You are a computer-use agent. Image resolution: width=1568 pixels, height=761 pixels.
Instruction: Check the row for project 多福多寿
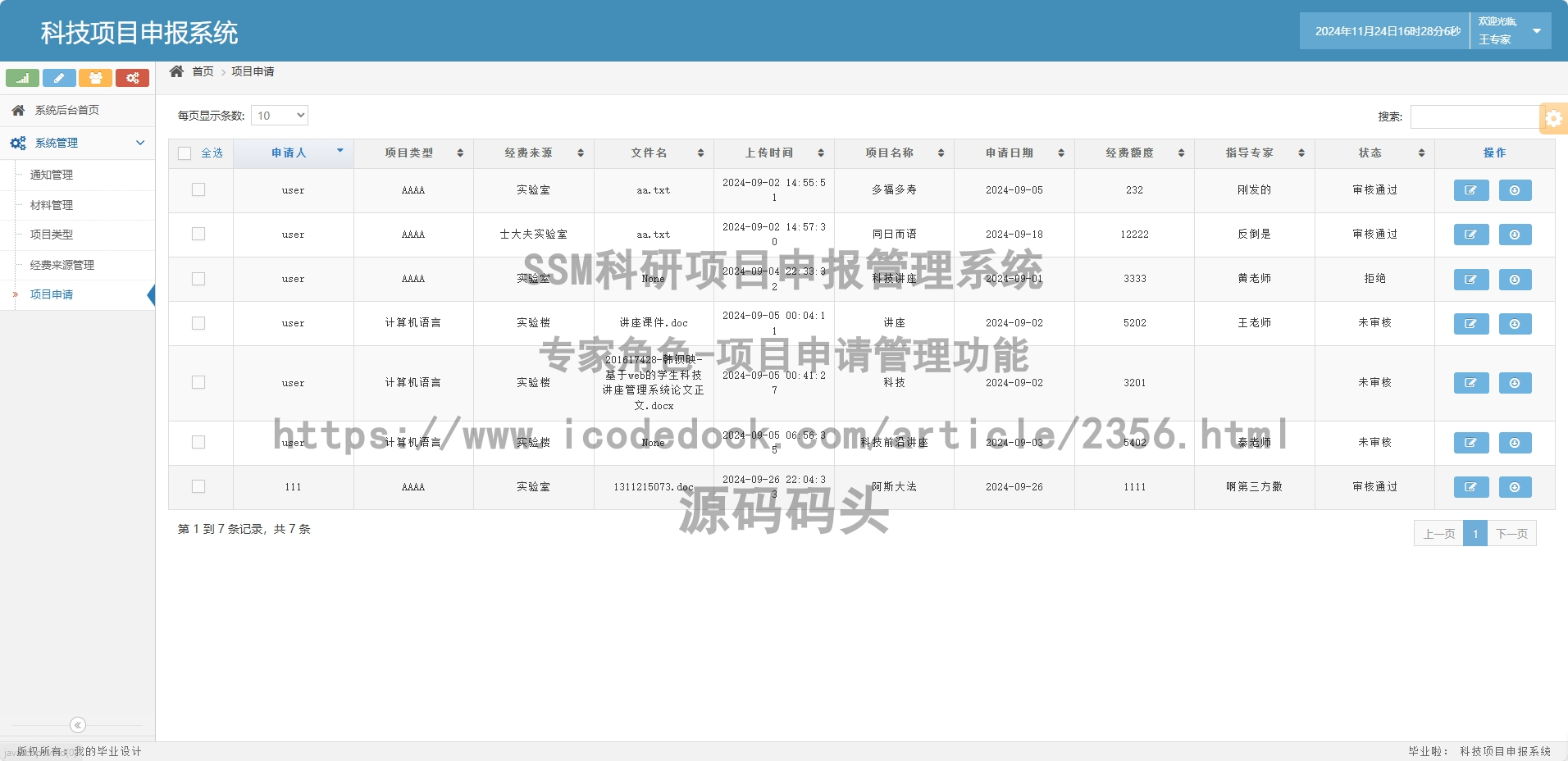(x=198, y=189)
